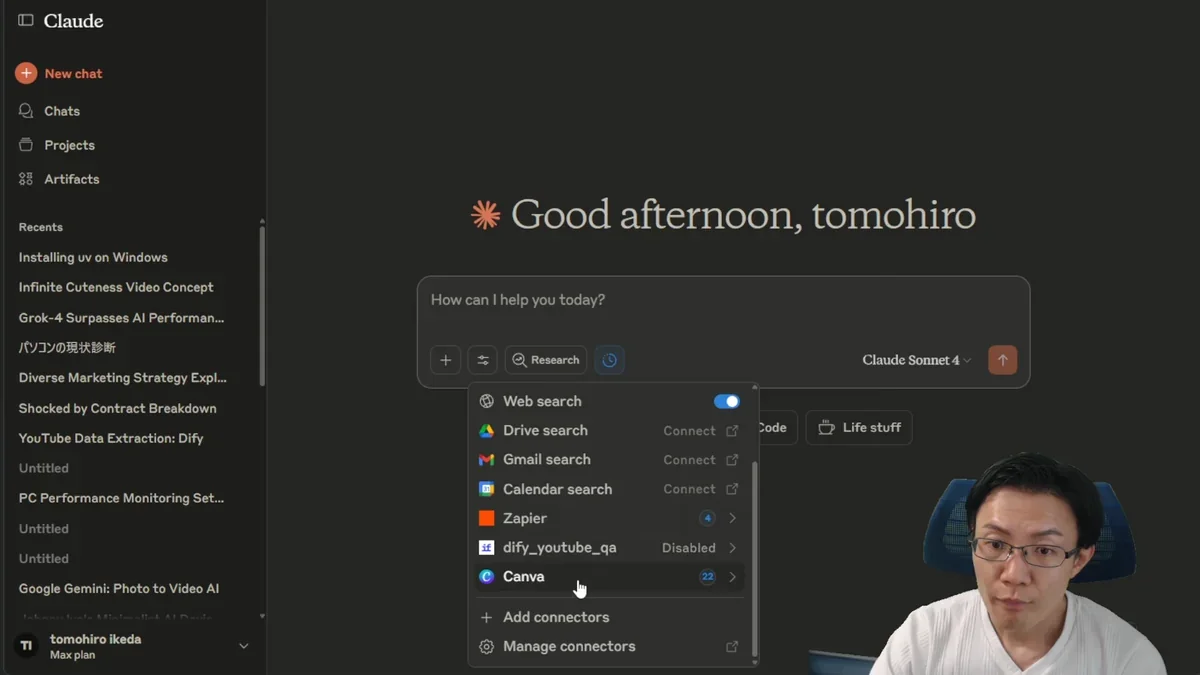Screen dimensions: 1200x675
Task: Open recent chat Diverse Marketing Strategy
Action: click(x=122, y=378)
